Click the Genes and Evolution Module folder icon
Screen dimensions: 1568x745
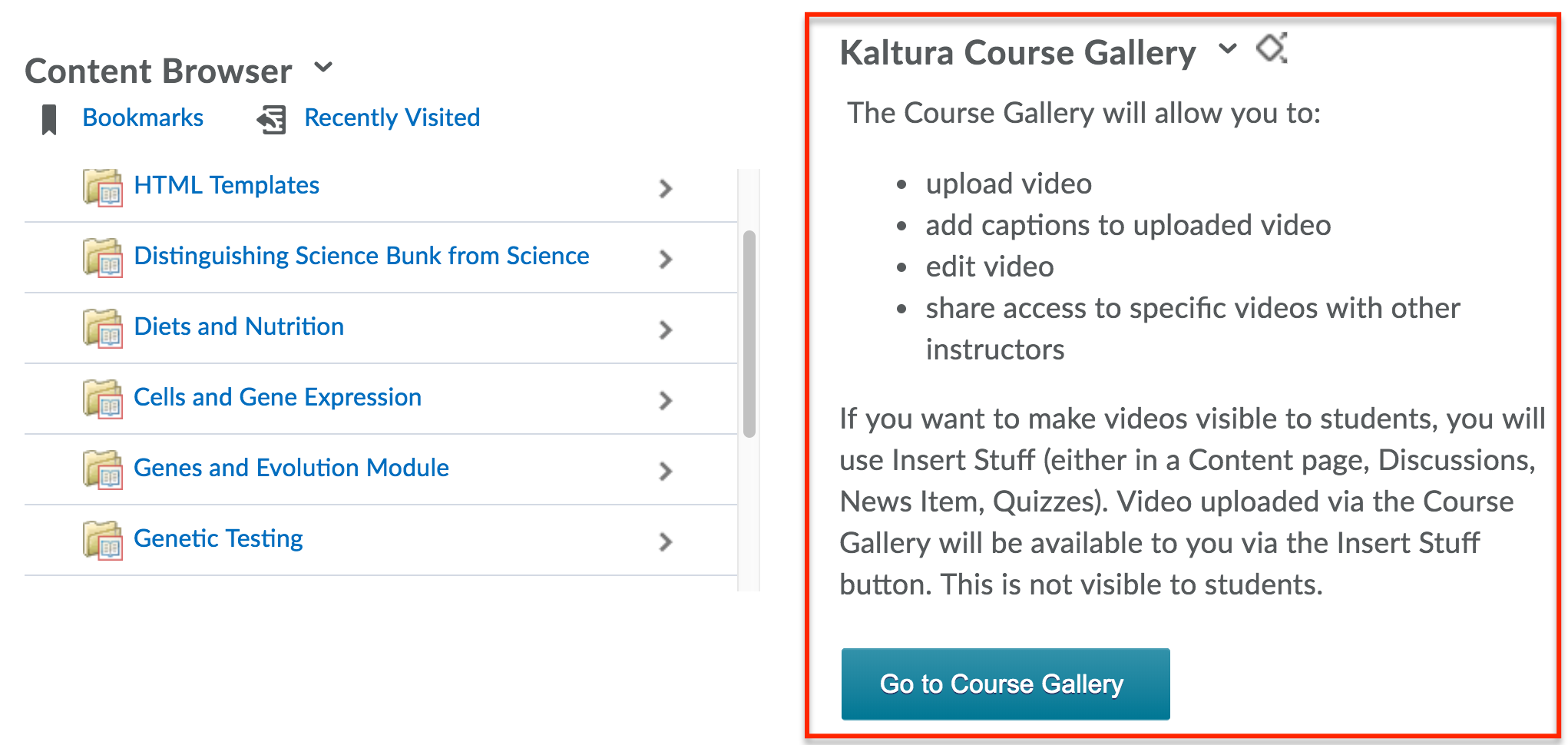click(102, 470)
